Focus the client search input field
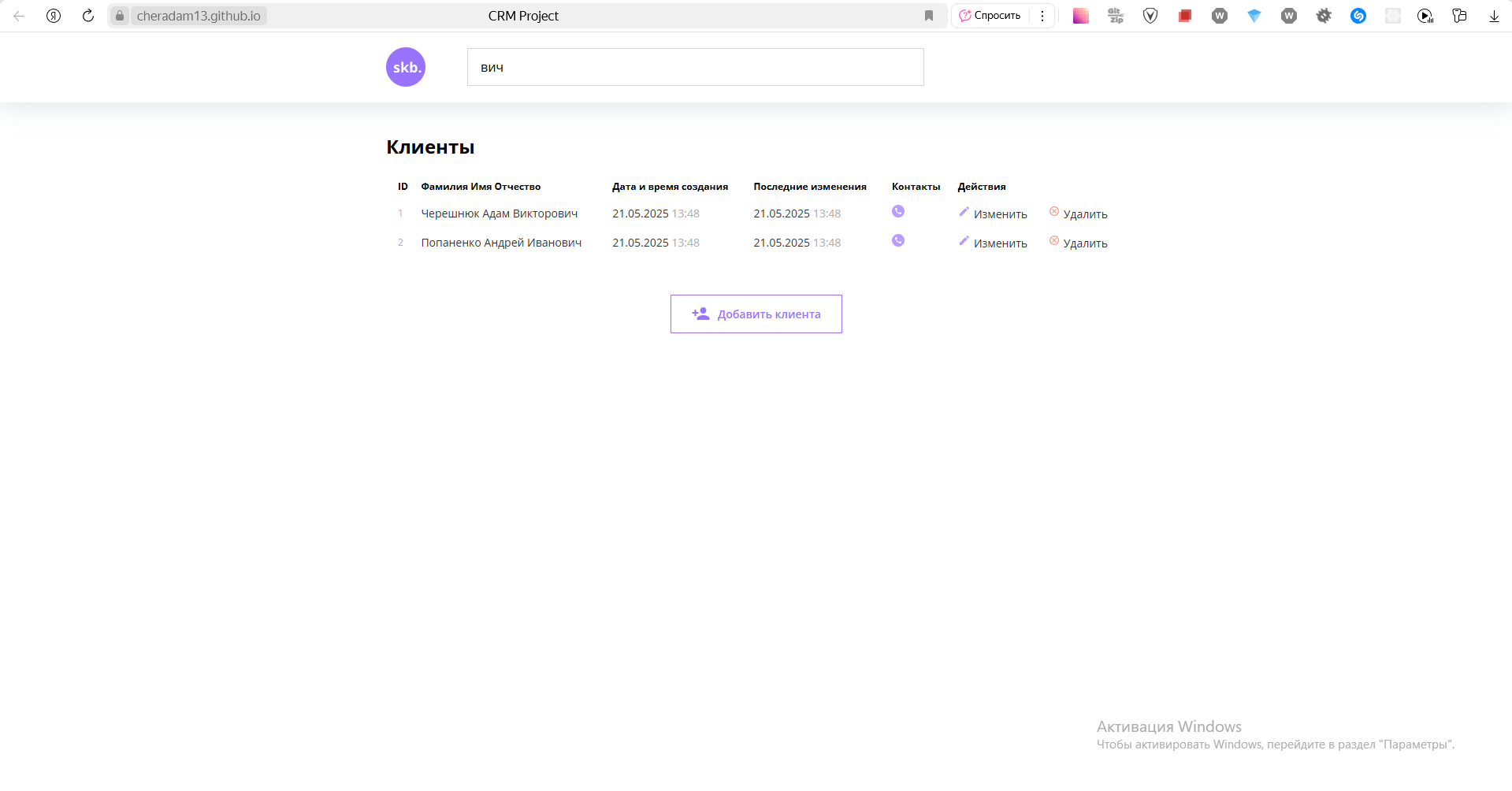 695,67
